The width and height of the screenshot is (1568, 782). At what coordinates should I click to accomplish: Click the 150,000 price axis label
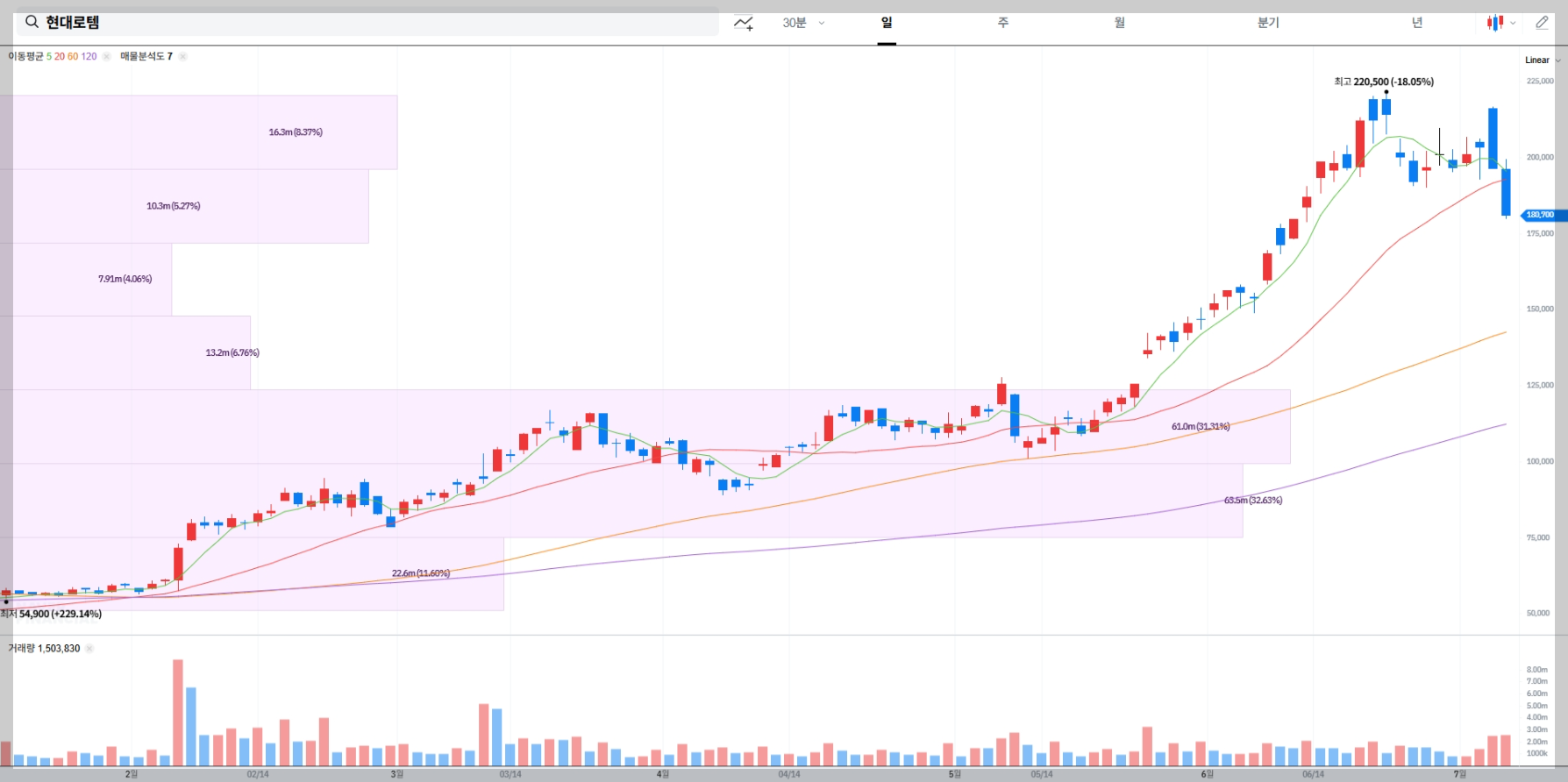(1540, 309)
